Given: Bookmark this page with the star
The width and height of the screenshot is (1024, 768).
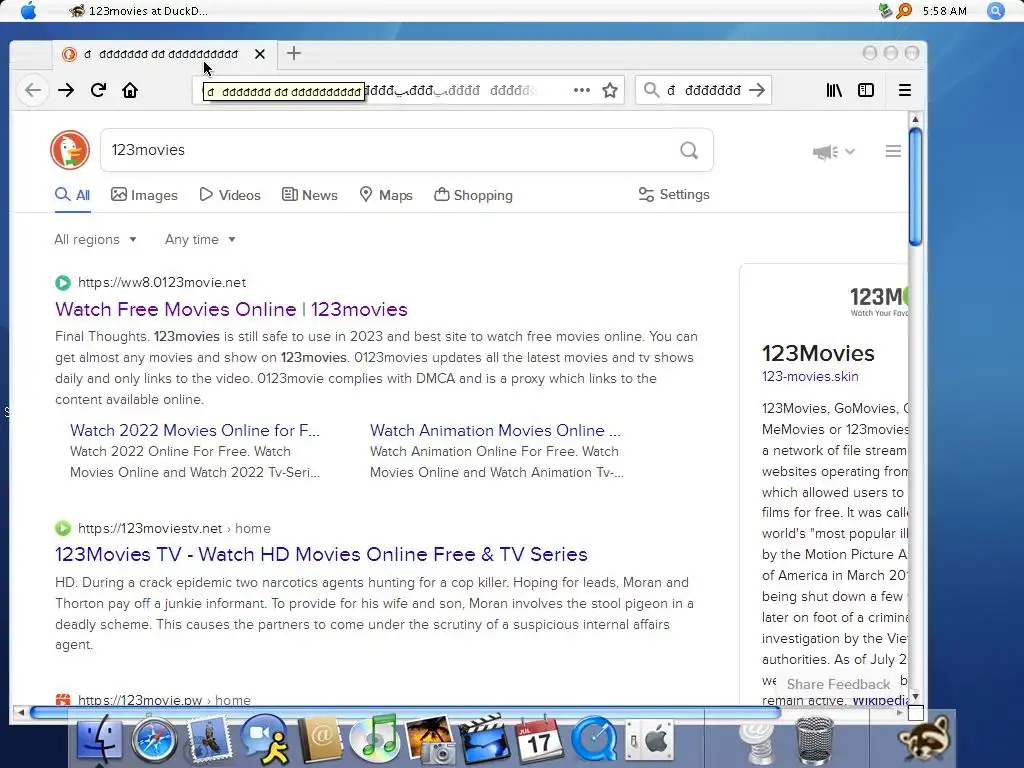Looking at the screenshot, I should point(610,90).
